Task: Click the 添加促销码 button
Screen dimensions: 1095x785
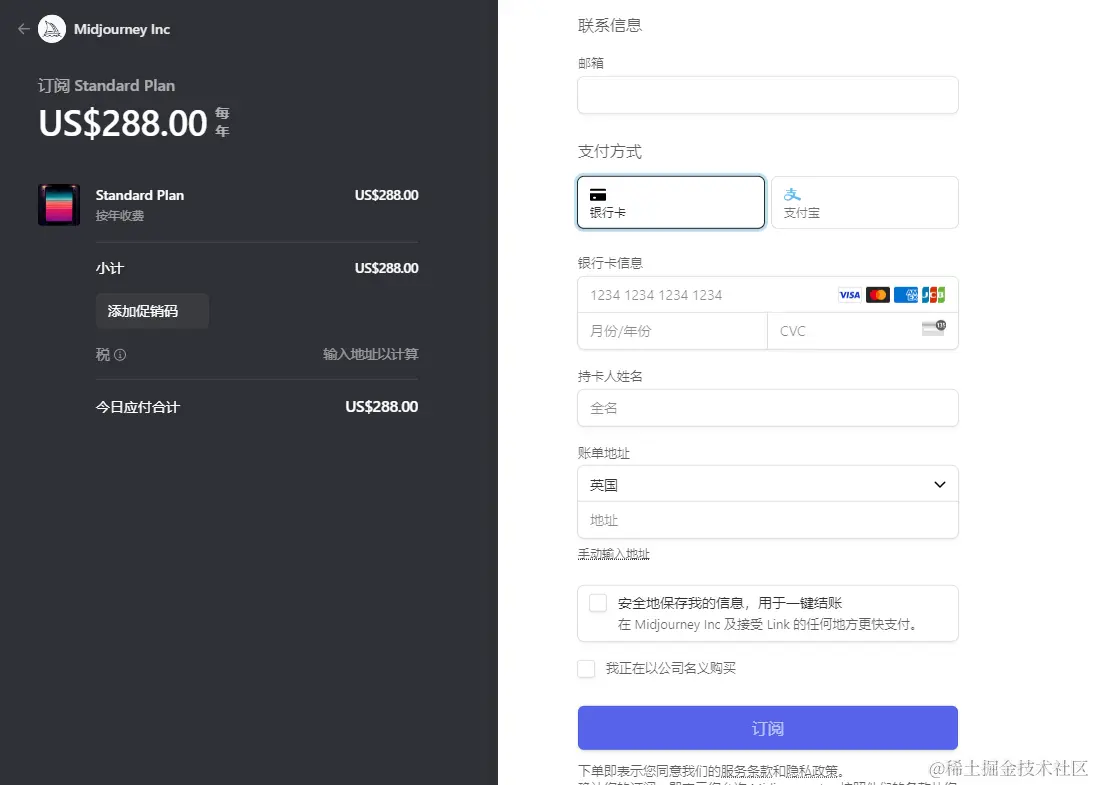Action: (x=152, y=311)
